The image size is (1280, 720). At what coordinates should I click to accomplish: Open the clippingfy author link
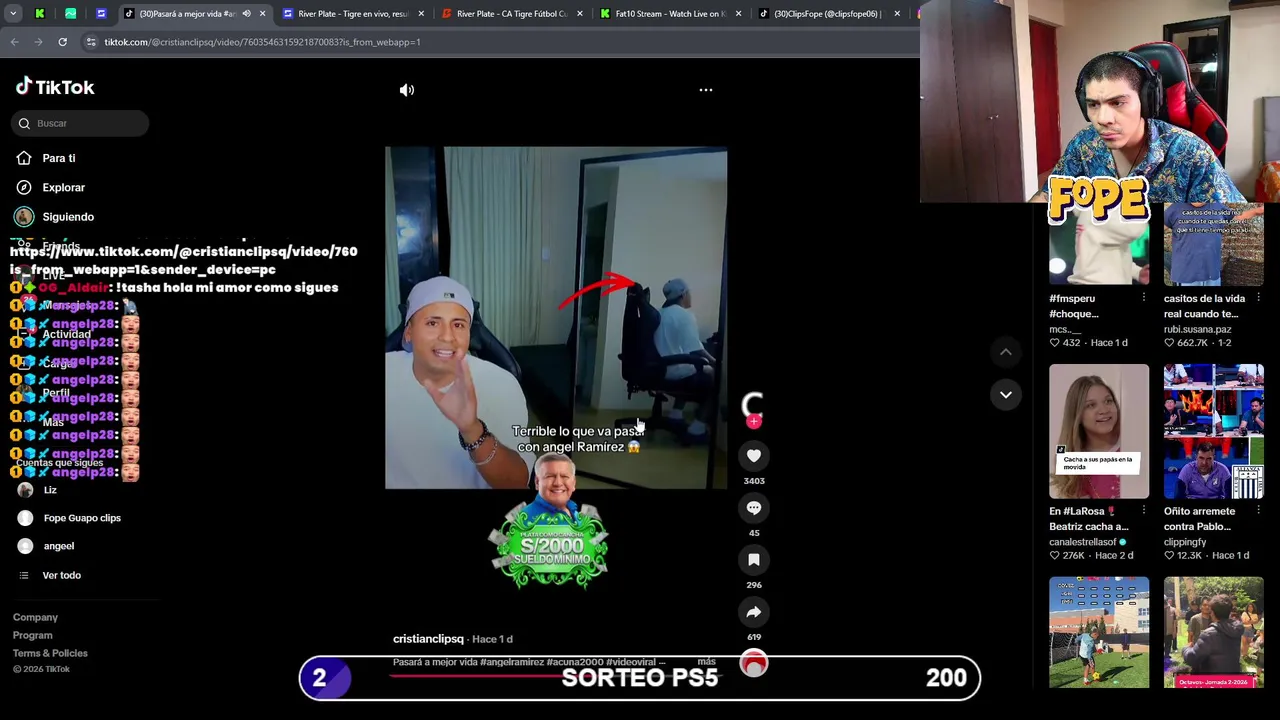click(1185, 542)
